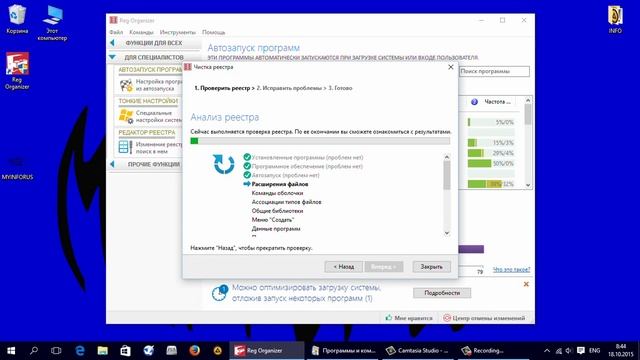Click the Частота column header
Viewport: 640px width, 360px height.
[497, 102]
